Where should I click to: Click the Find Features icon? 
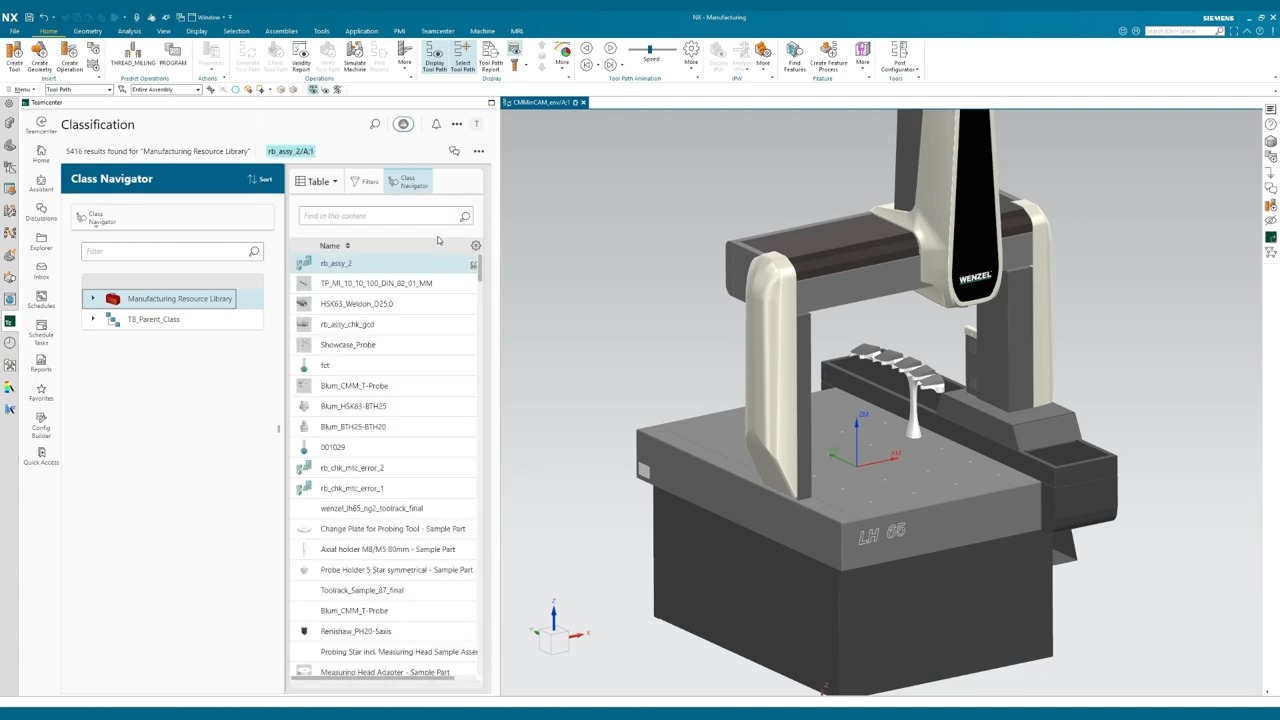pos(794,56)
